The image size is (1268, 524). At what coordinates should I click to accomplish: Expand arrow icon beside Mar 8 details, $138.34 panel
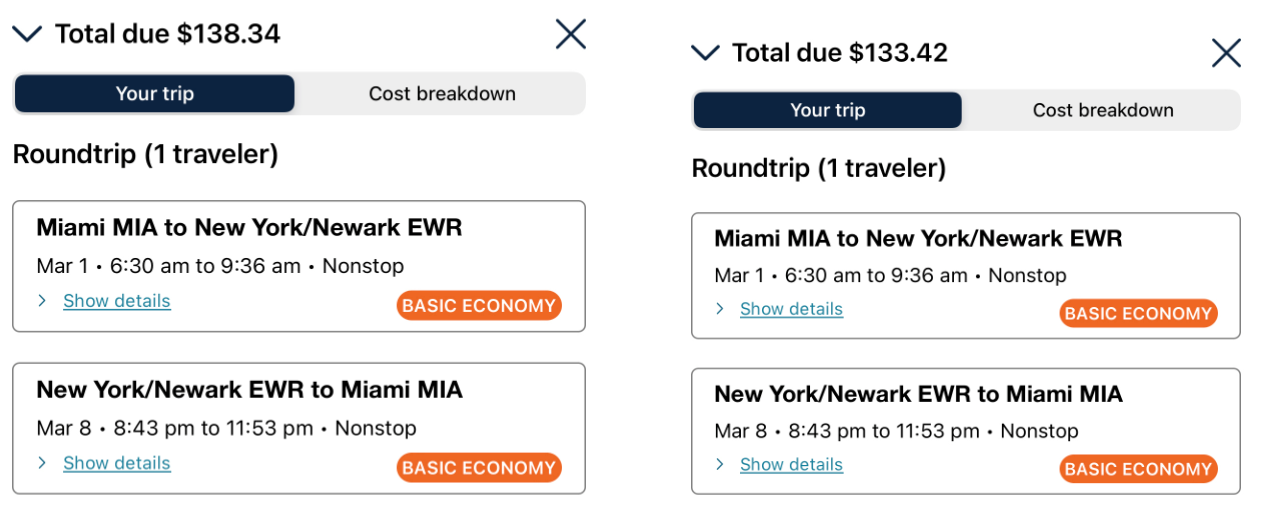pos(42,463)
